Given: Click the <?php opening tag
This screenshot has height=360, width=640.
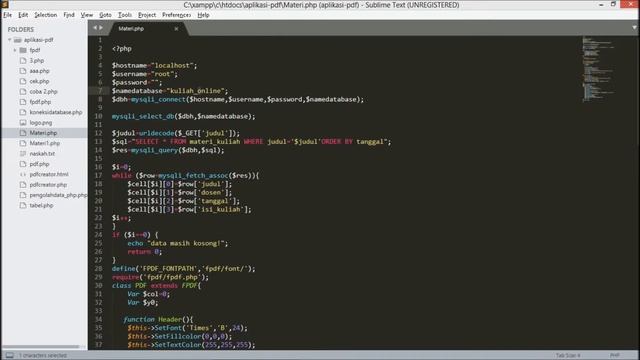Looking at the screenshot, I should [x=122, y=48].
